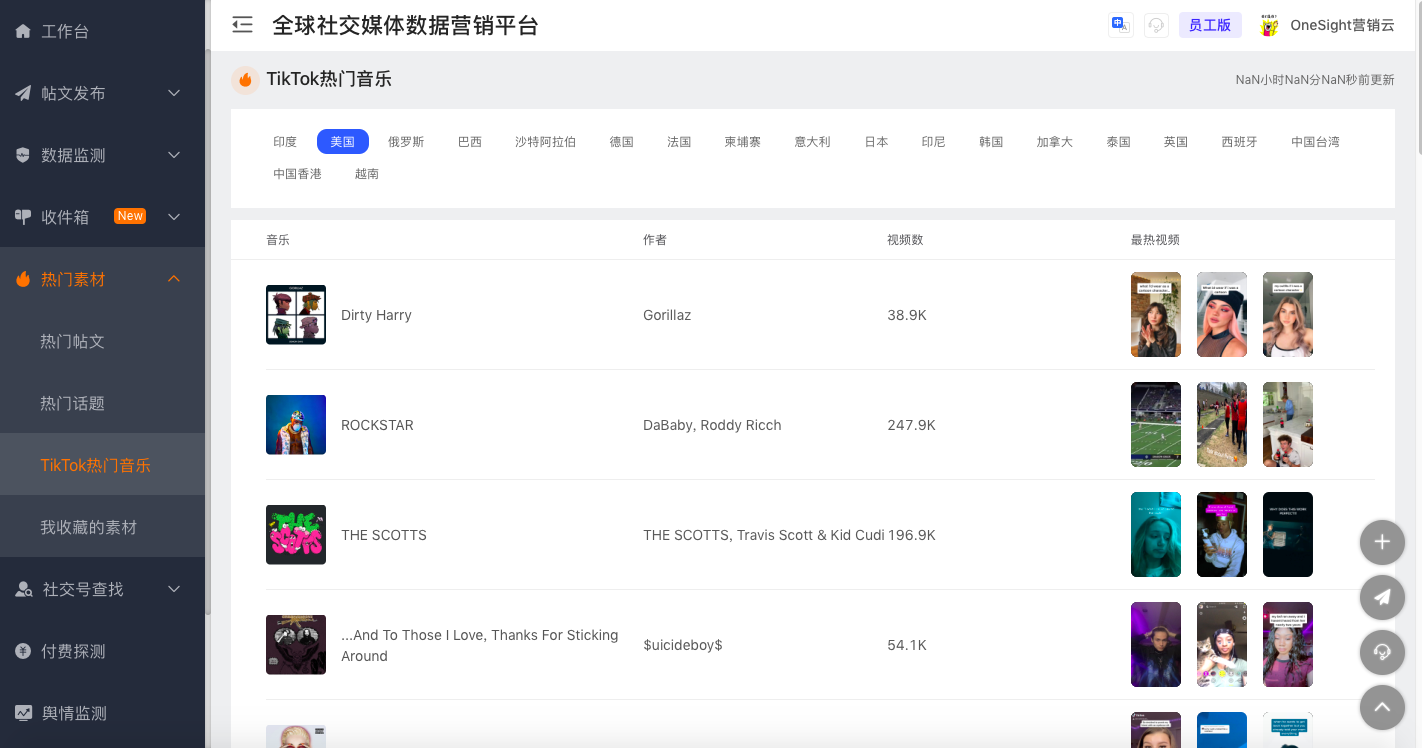Screen dimensions: 1422x748
Task: Switch to the 韩国 country tab
Action: [x=991, y=142]
